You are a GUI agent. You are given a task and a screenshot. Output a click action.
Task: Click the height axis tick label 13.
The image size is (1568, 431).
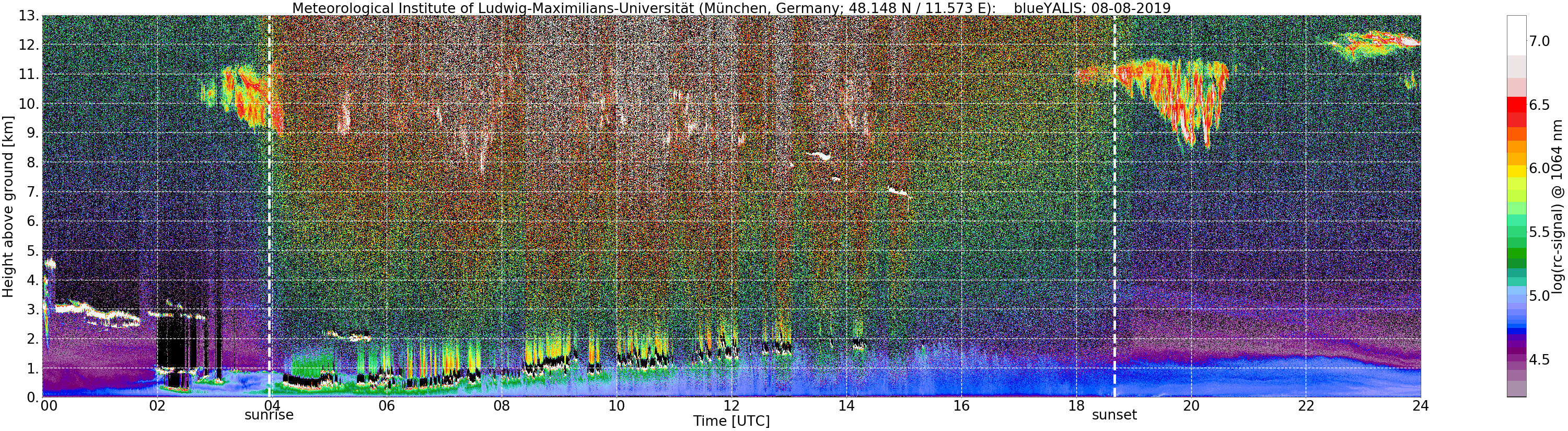click(x=28, y=16)
